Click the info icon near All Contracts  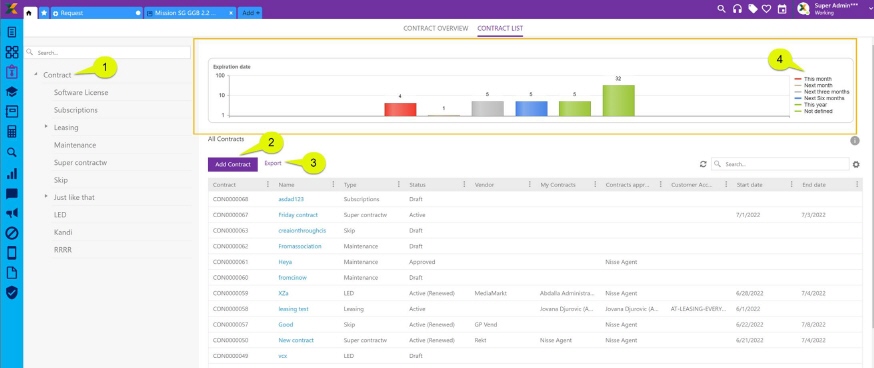(x=854, y=141)
